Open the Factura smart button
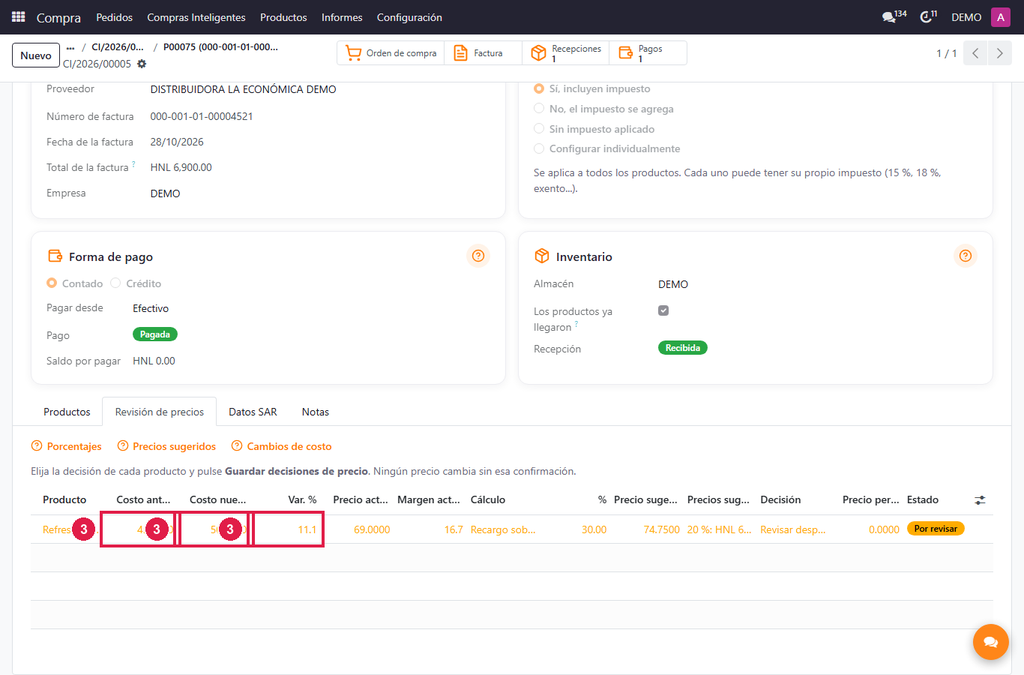This screenshot has height=675, width=1024. pos(483,53)
